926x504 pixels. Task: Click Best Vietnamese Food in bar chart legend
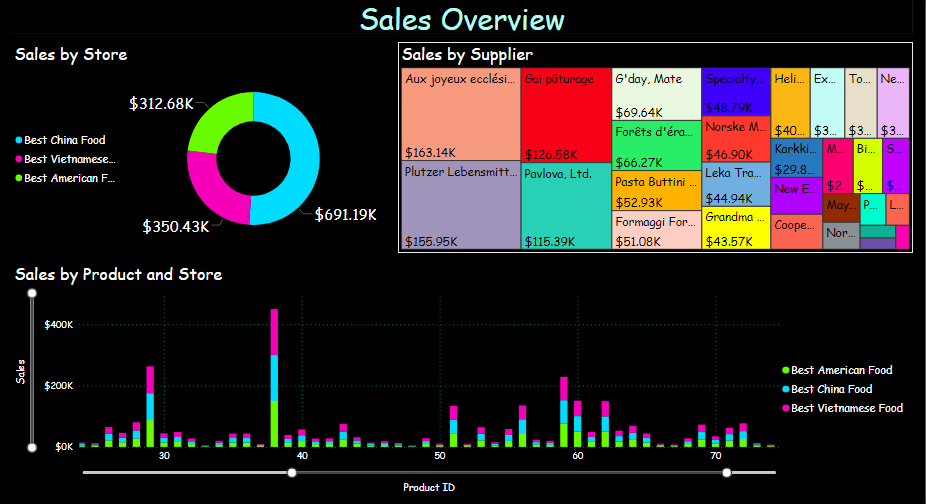tap(846, 408)
